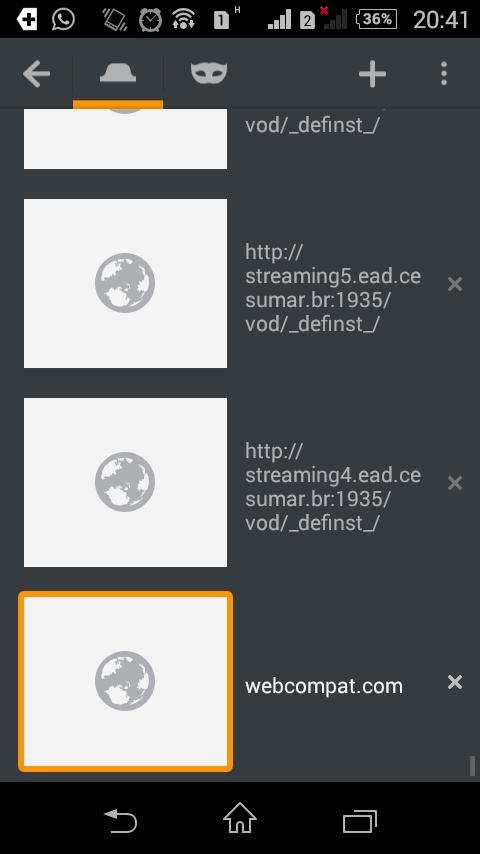Screen dimensions: 480x854
Task: Tap the back arrow in tabs tray
Action: pos(37,74)
